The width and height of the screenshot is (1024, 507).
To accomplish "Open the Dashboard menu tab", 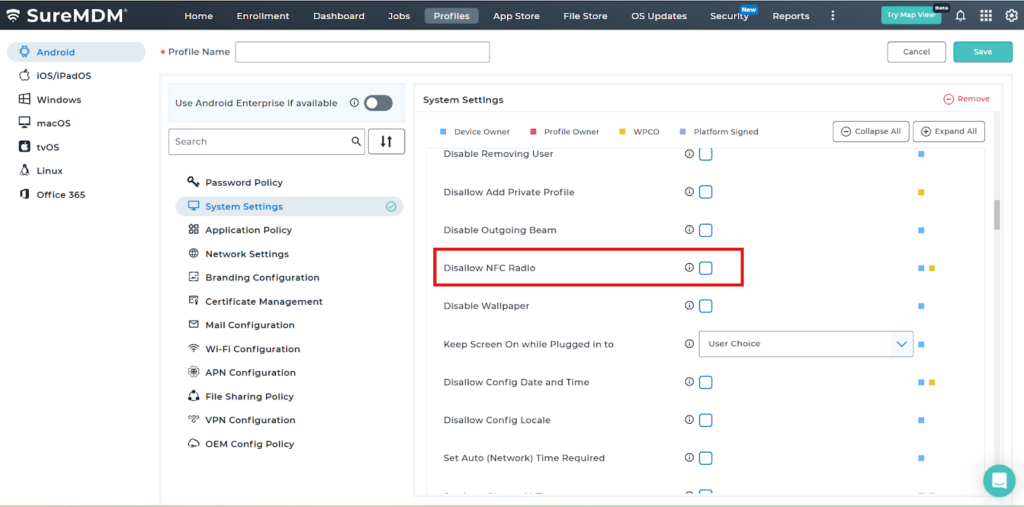I will click(337, 16).
